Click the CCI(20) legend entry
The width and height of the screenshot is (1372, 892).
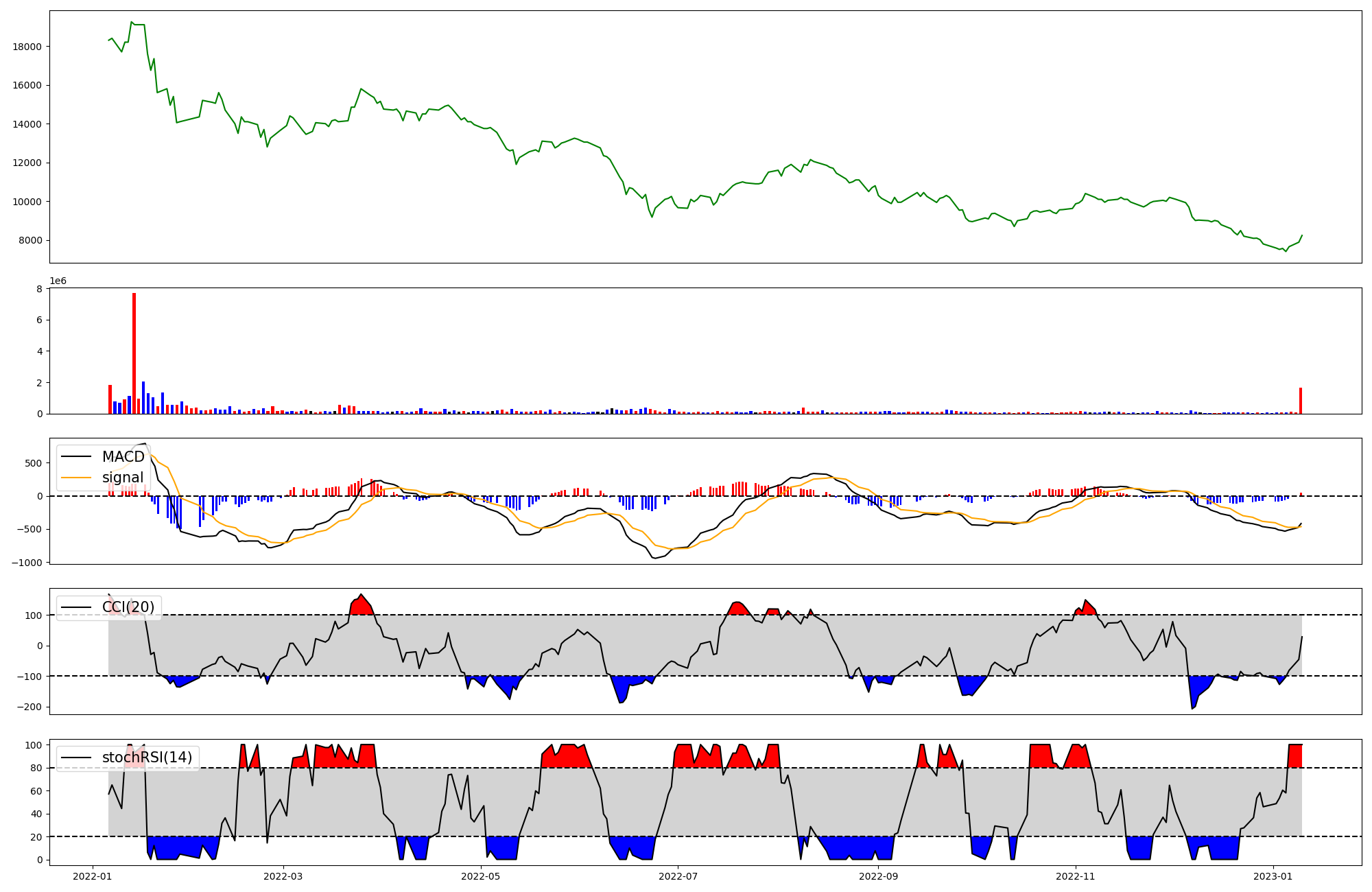coord(128,607)
